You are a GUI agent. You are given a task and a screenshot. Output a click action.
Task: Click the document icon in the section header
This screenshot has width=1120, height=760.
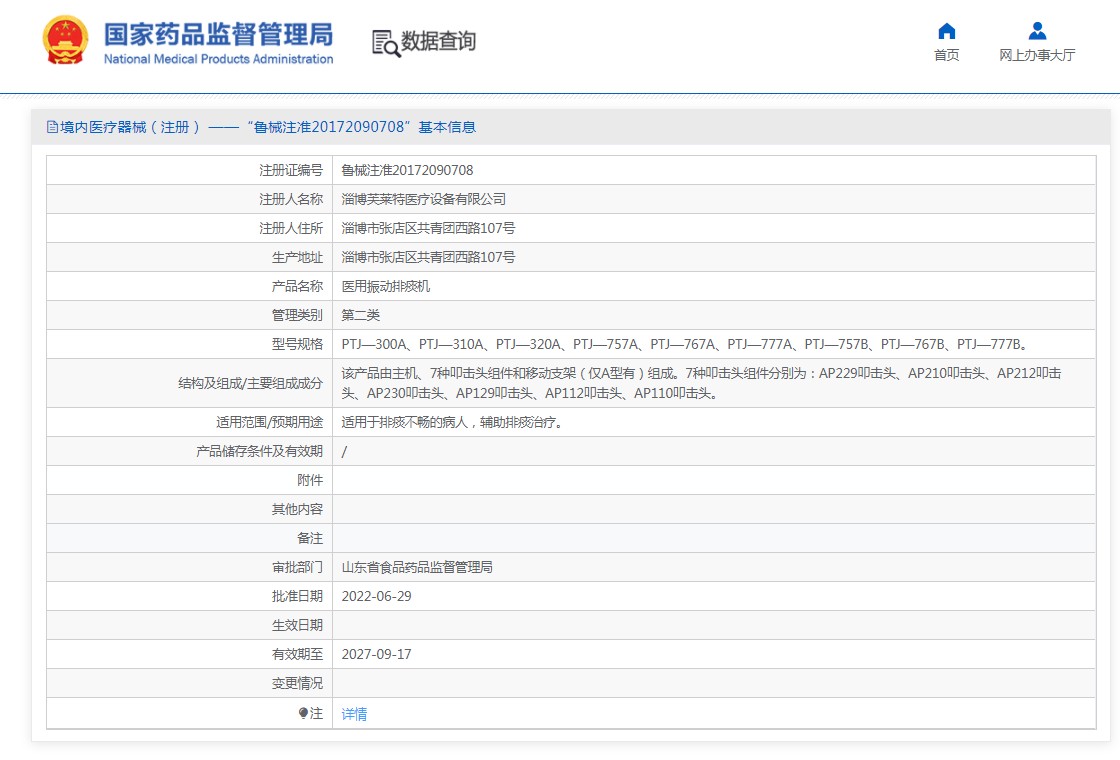click(52, 127)
